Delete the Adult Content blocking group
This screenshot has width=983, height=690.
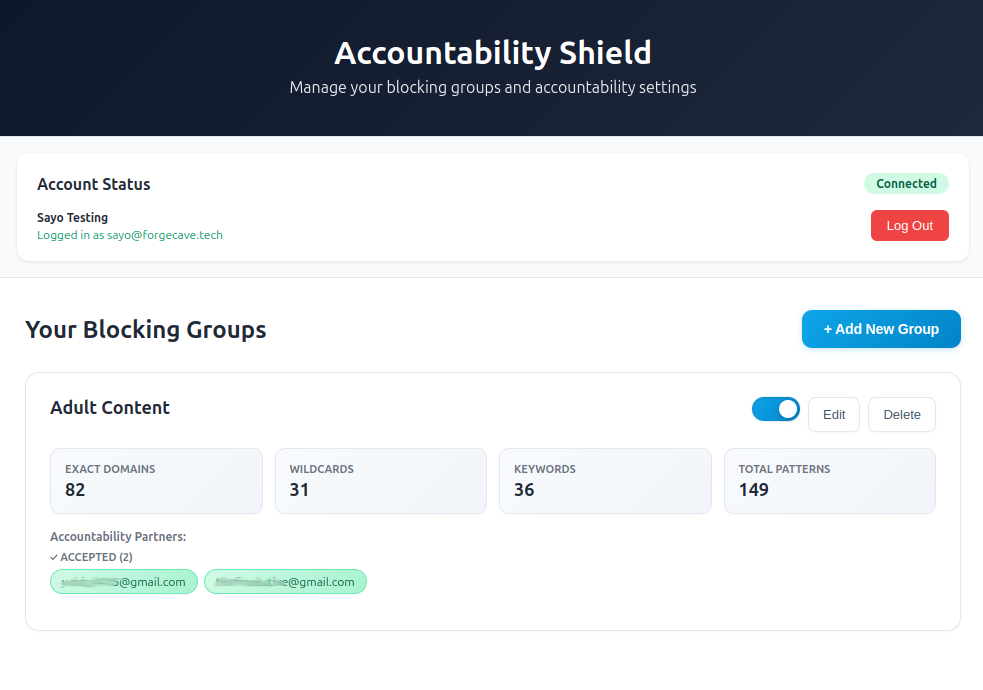[x=901, y=414]
